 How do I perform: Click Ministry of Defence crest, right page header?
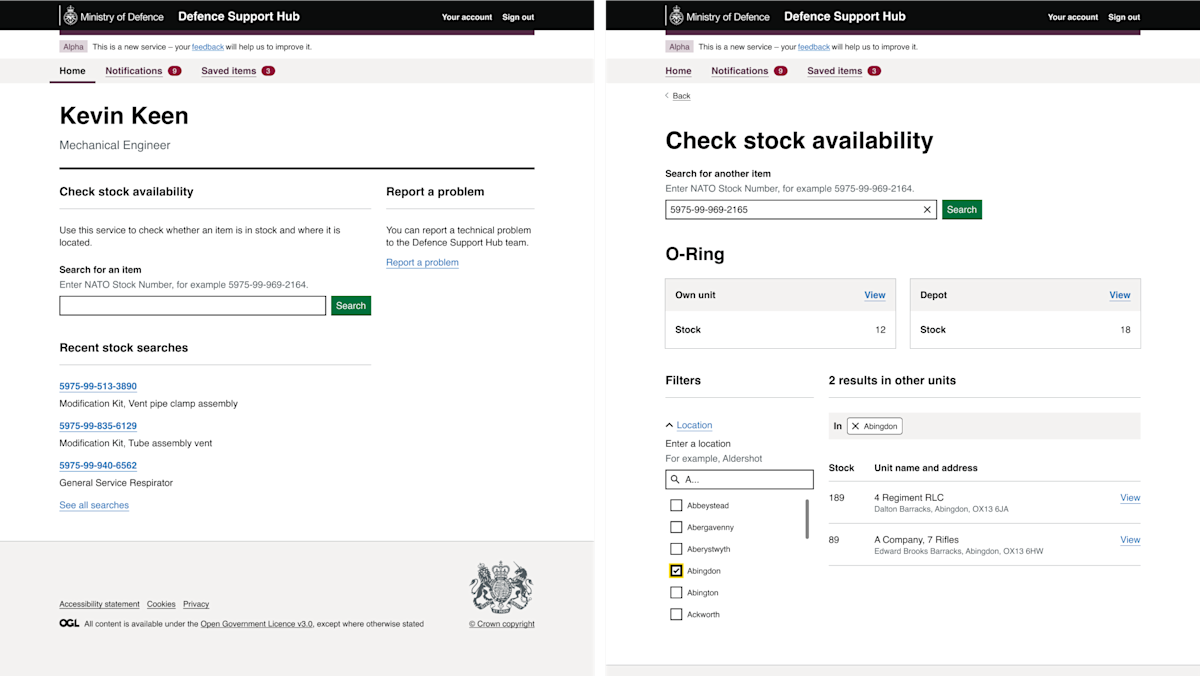pyautogui.click(x=676, y=16)
